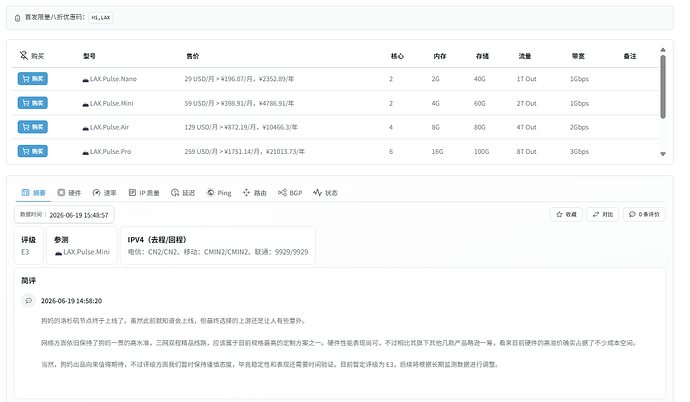
Task: Open the 速率 speed tab
Action: [104, 193]
